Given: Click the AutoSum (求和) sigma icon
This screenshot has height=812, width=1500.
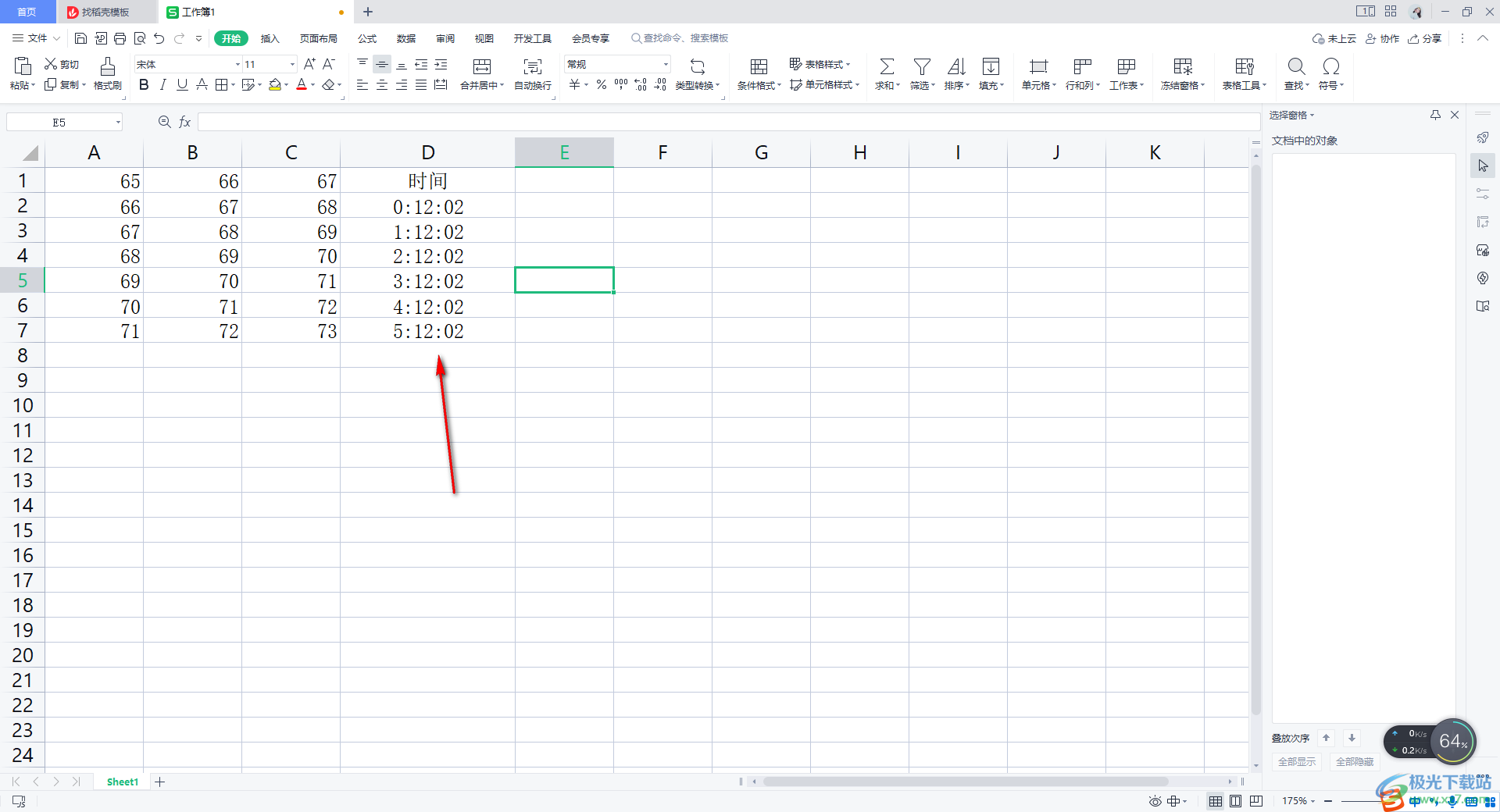Looking at the screenshot, I should pos(887,66).
